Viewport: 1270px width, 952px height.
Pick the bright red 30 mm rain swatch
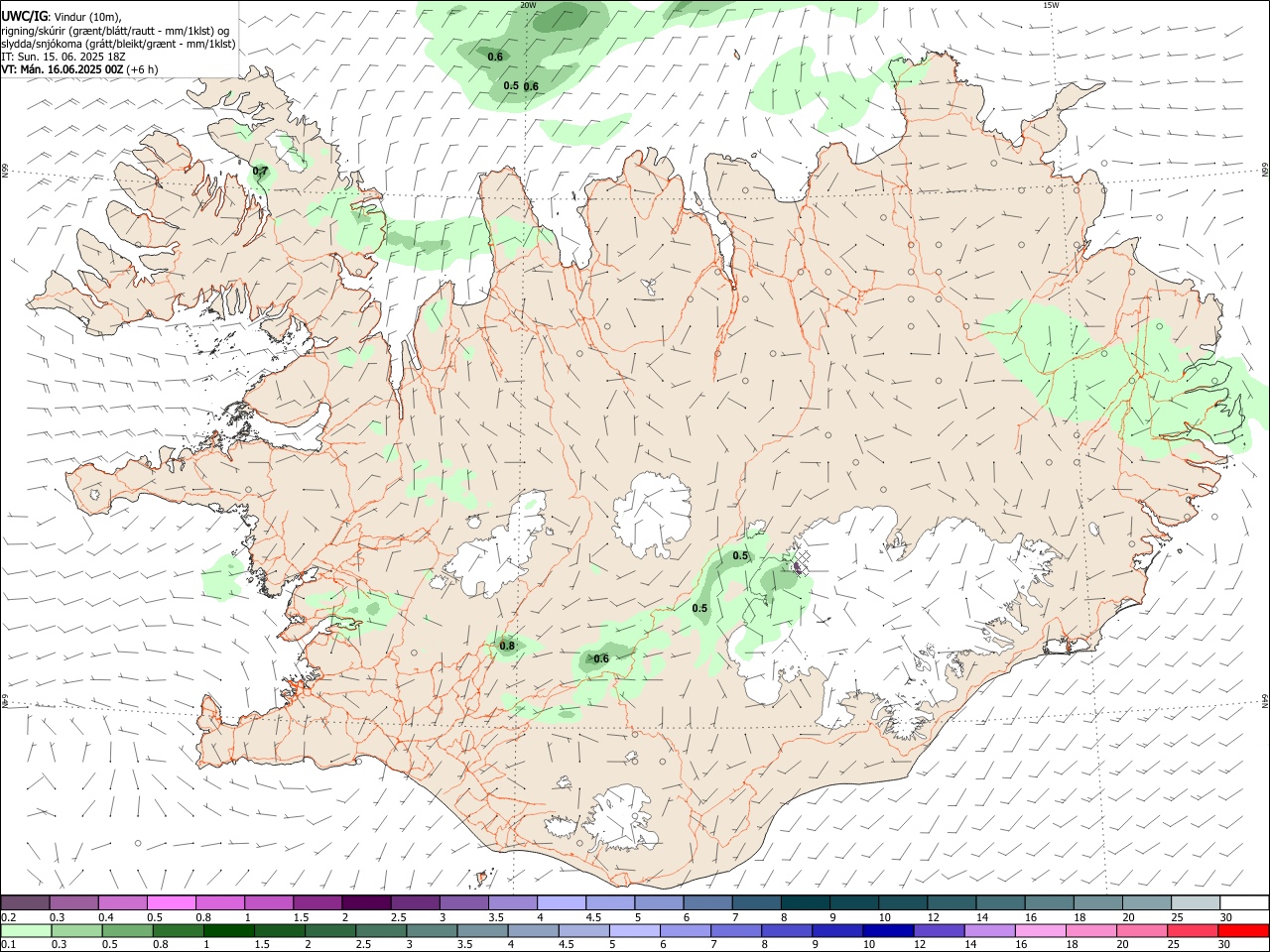click(1243, 930)
